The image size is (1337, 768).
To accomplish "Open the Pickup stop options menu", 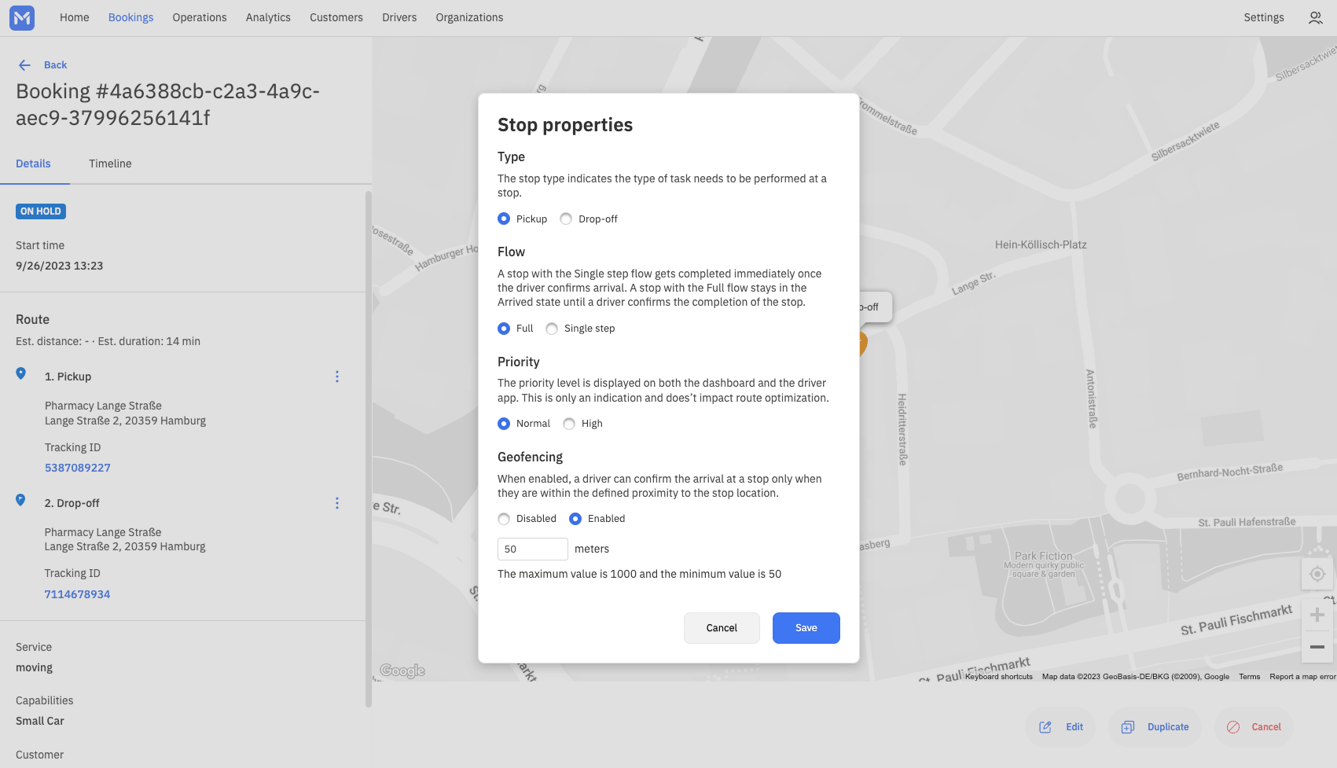I will click(337, 377).
